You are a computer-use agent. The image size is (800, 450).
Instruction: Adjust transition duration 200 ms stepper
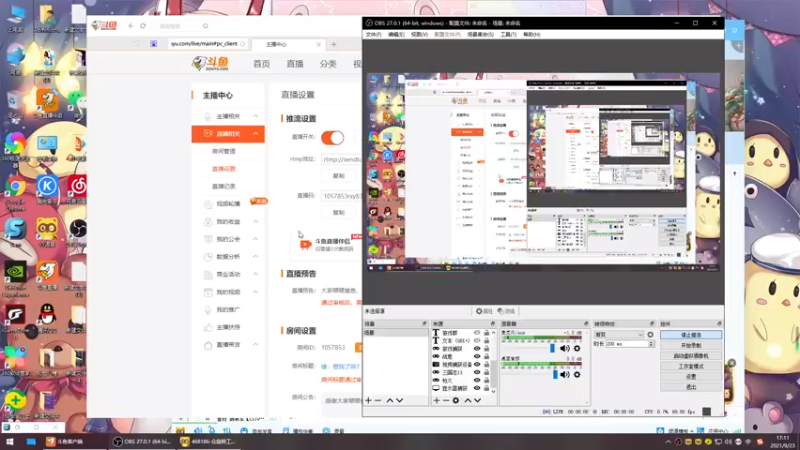651,344
